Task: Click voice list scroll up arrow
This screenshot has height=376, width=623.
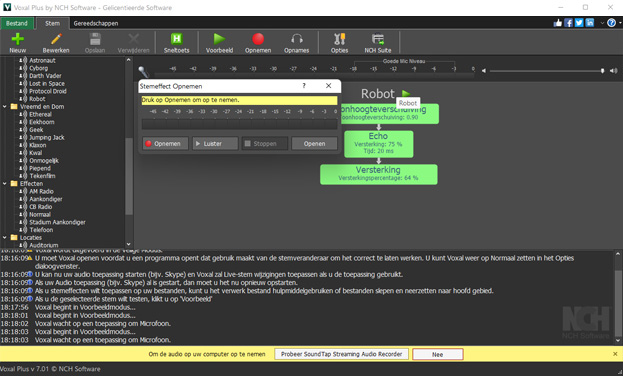Action: [x=128, y=60]
